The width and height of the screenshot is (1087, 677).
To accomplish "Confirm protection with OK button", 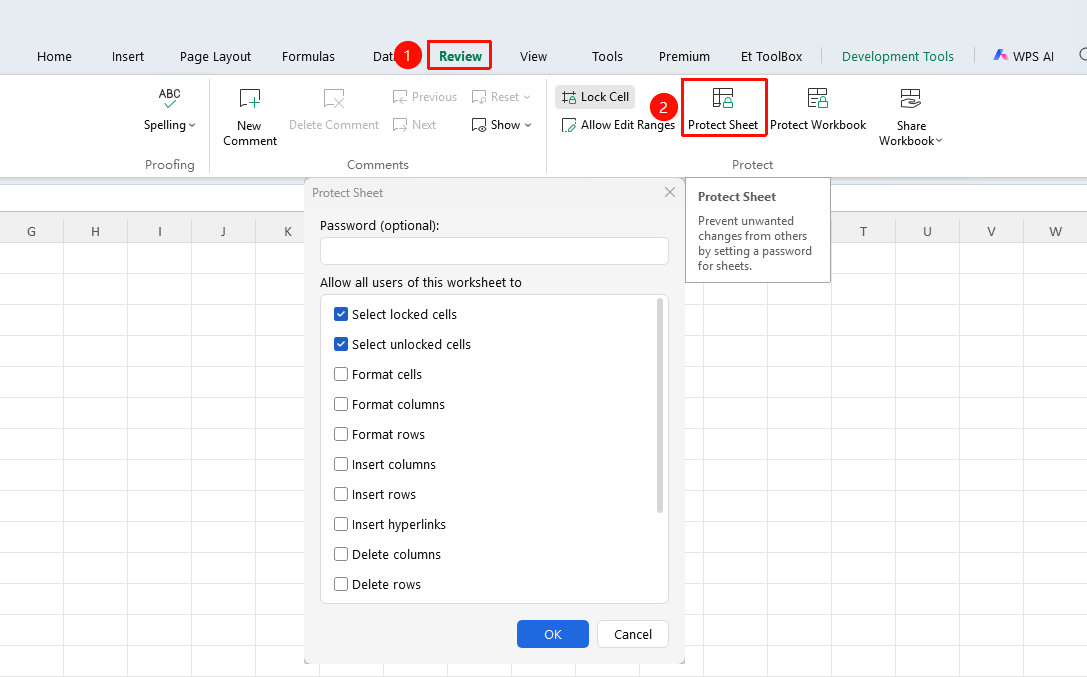I will click(x=553, y=634).
